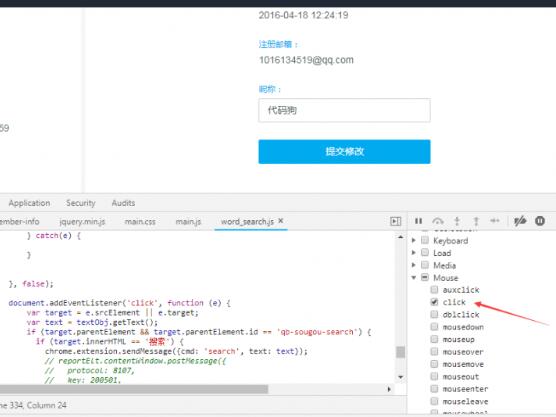Enable the dblclick breakpoint checkbox
The width and height of the screenshot is (556, 417).
point(434,314)
